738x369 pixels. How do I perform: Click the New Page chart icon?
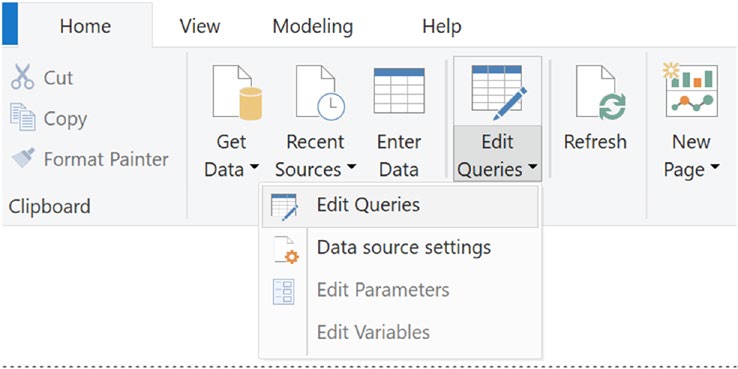[x=690, y=91]
